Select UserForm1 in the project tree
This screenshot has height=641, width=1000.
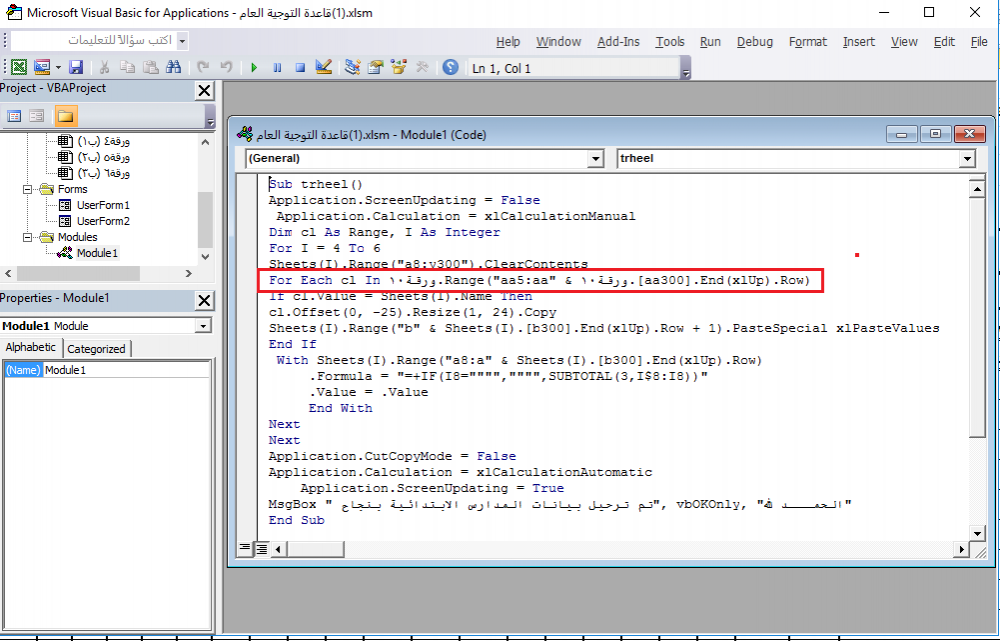[x=103, y=205]
